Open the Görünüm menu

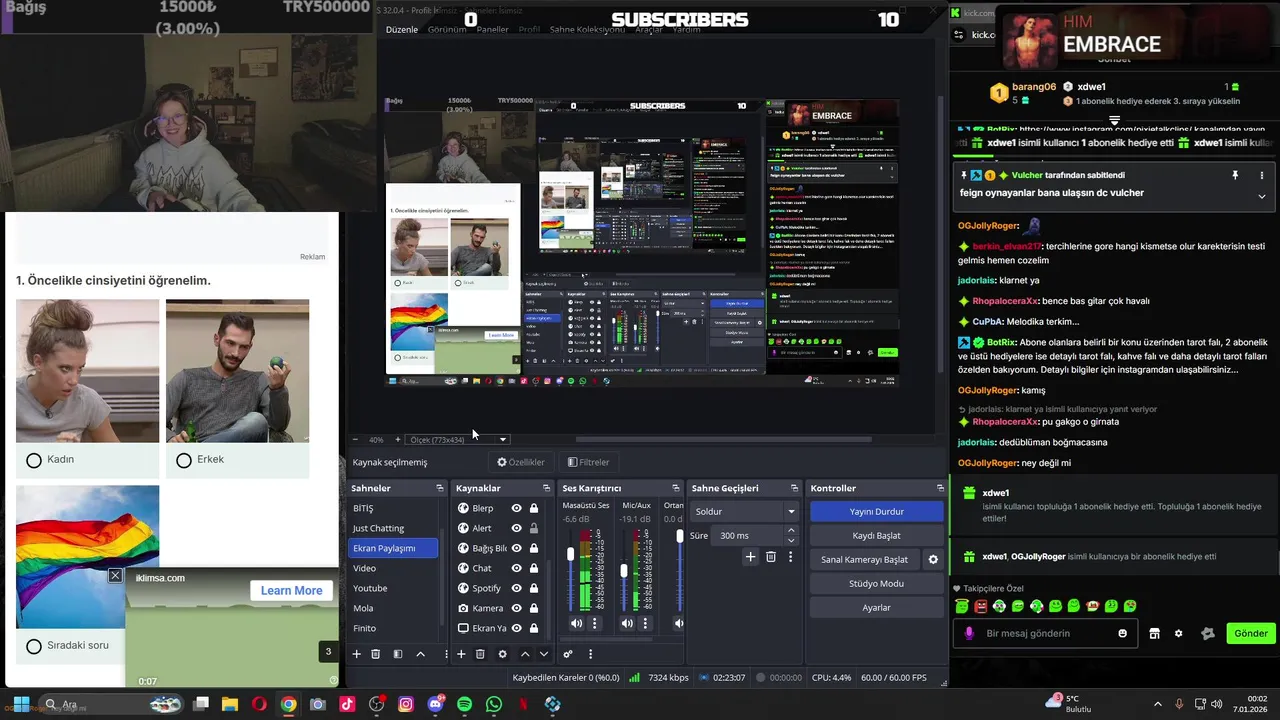coord(447,29)
